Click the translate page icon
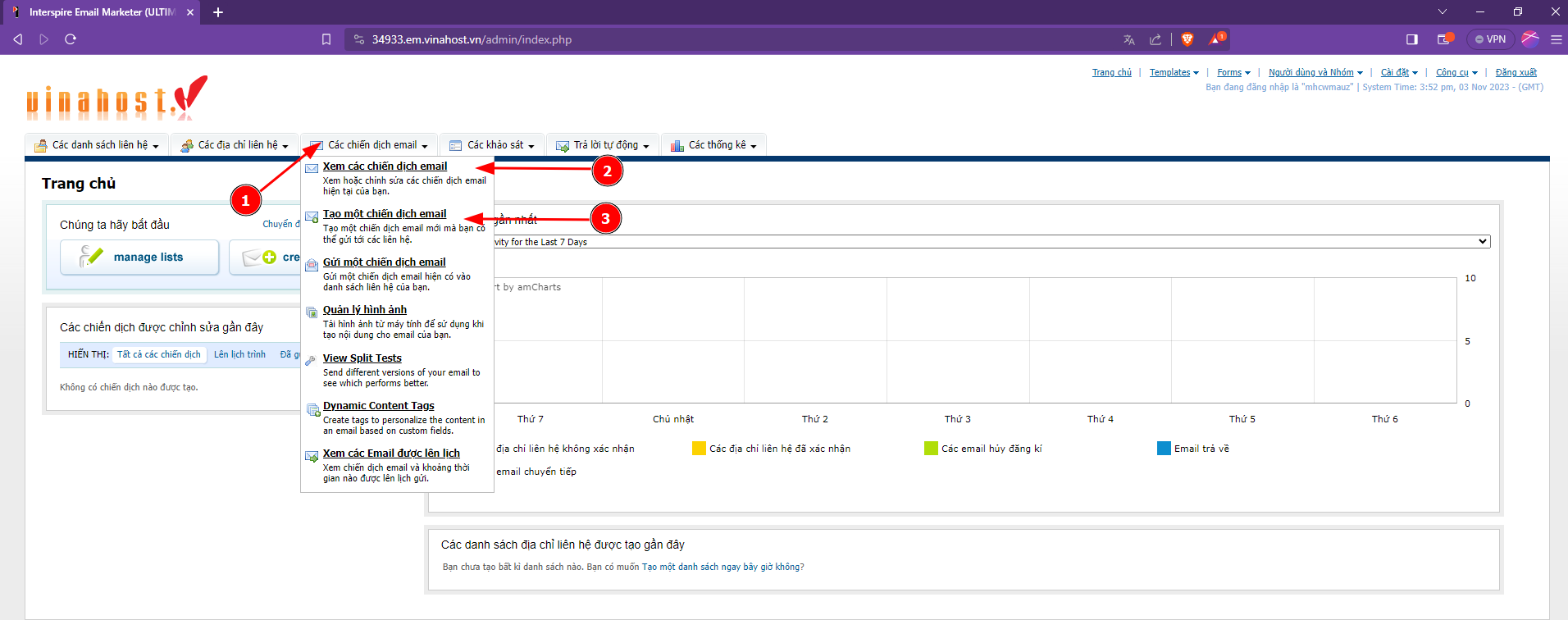Image resolution: width=1568 pixels, height=620 pixels. [1129, 39]
